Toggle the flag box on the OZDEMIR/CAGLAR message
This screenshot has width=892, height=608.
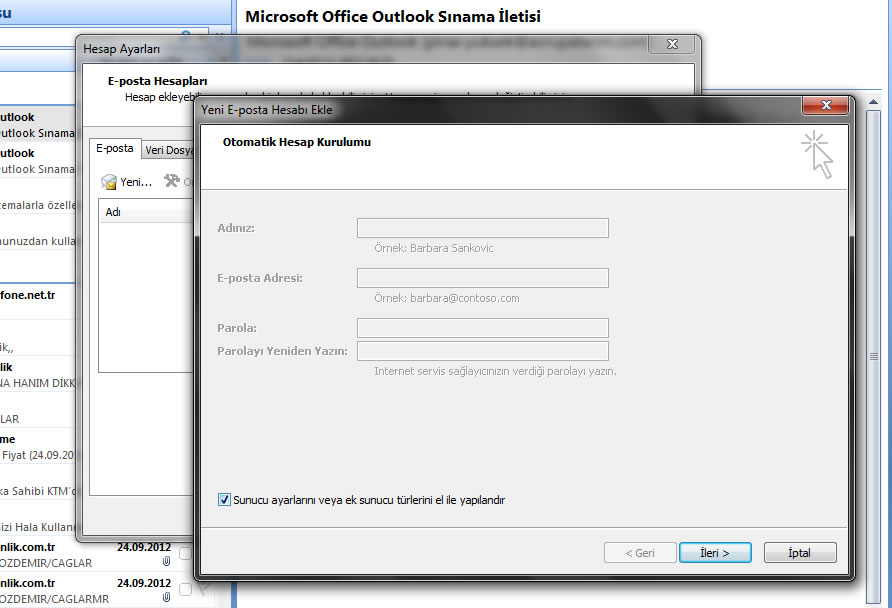185,554
